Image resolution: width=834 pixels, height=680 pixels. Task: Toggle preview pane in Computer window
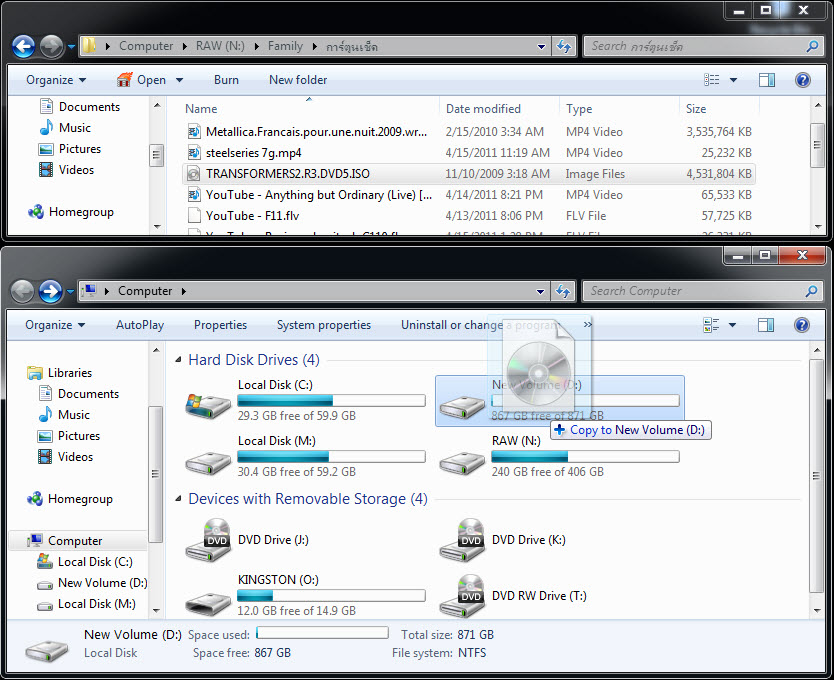(765, 325)
